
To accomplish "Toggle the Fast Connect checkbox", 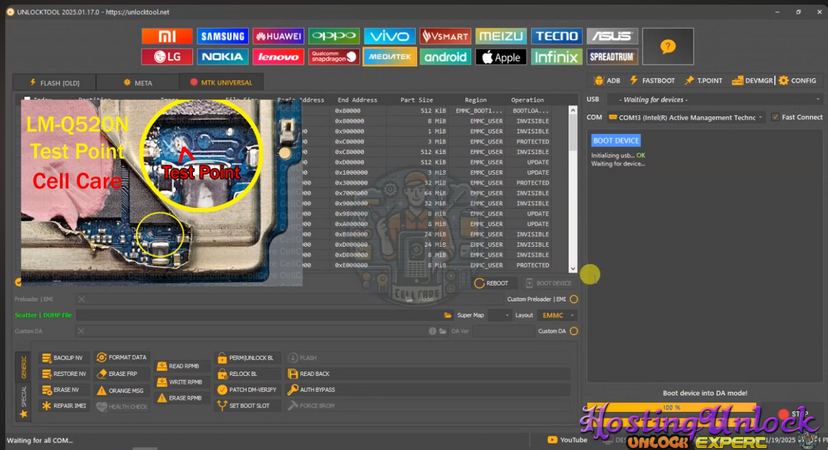I will click(773, 117).
